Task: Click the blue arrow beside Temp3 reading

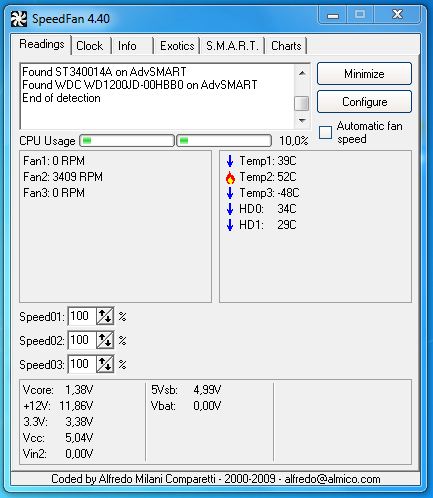Action: click(230, 193)
